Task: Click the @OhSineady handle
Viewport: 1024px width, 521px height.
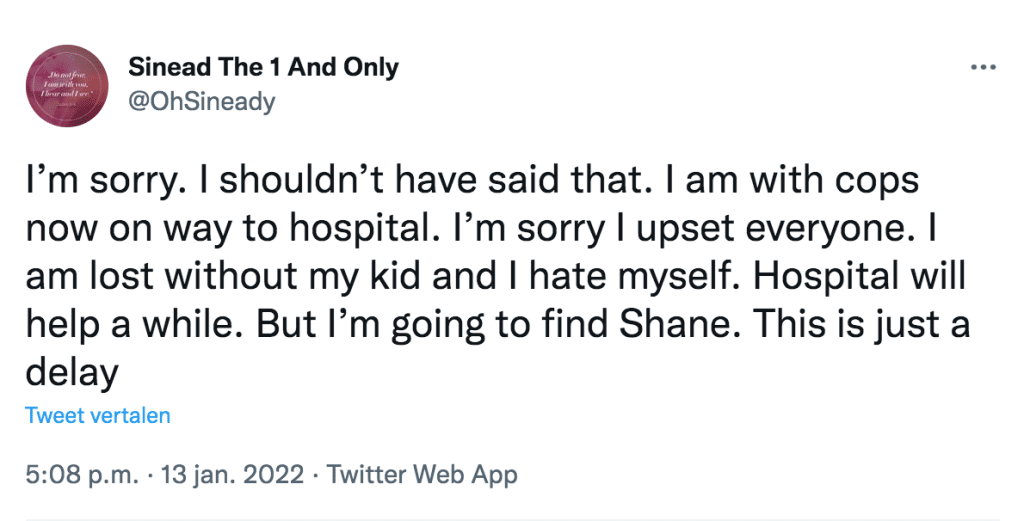Action: pos(201,102)
